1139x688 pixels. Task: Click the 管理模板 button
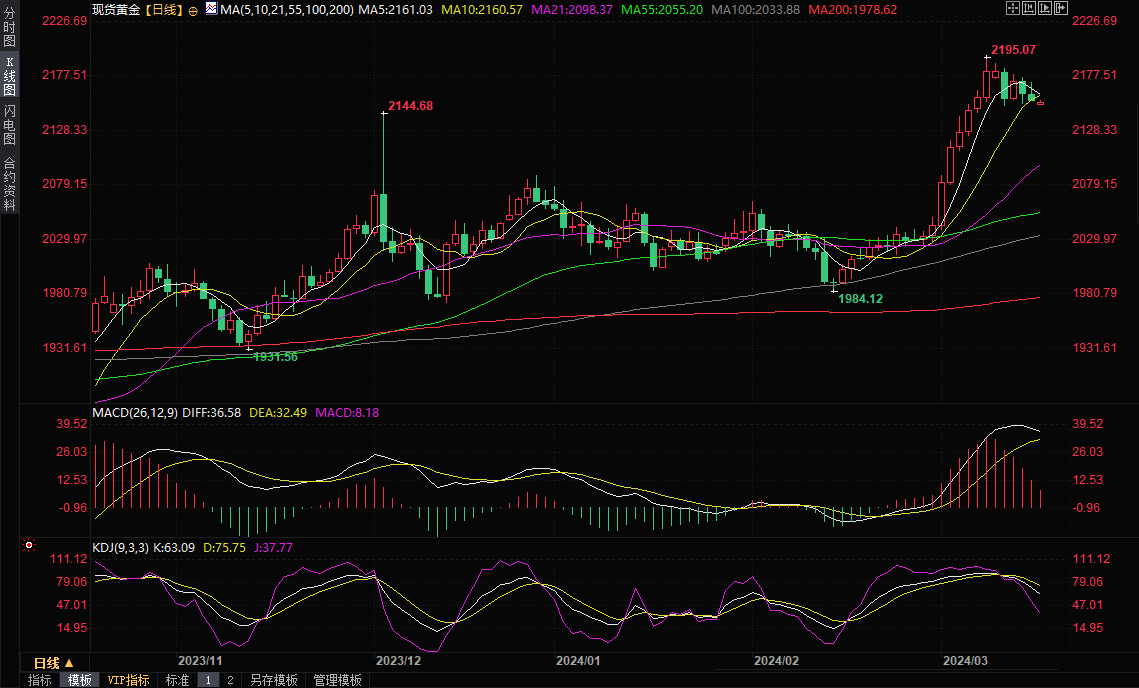click(x=337, y=680)
